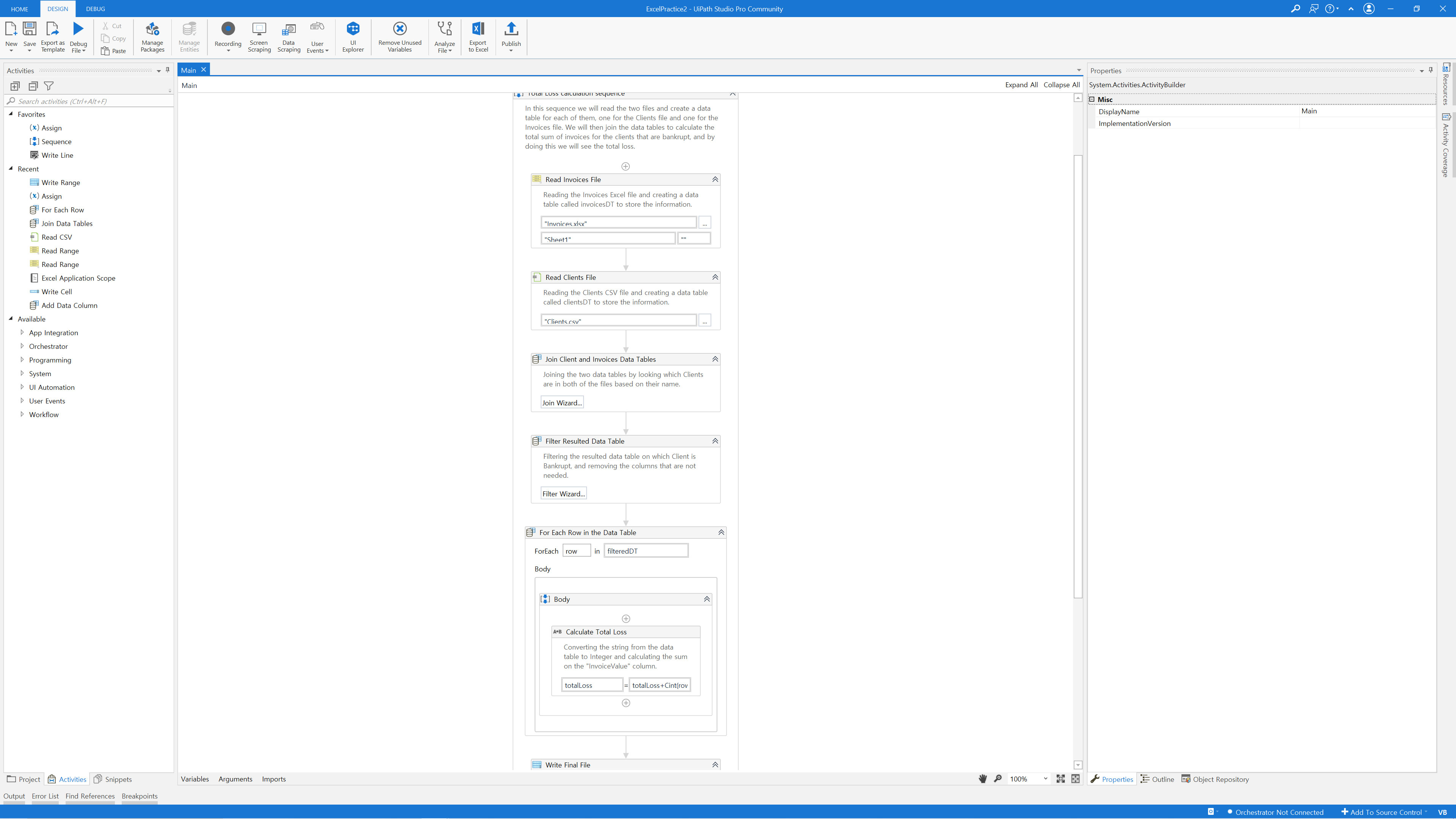Click the filter icon in Activities panel
Viewport: 1456px width, 819px height.
49,86
